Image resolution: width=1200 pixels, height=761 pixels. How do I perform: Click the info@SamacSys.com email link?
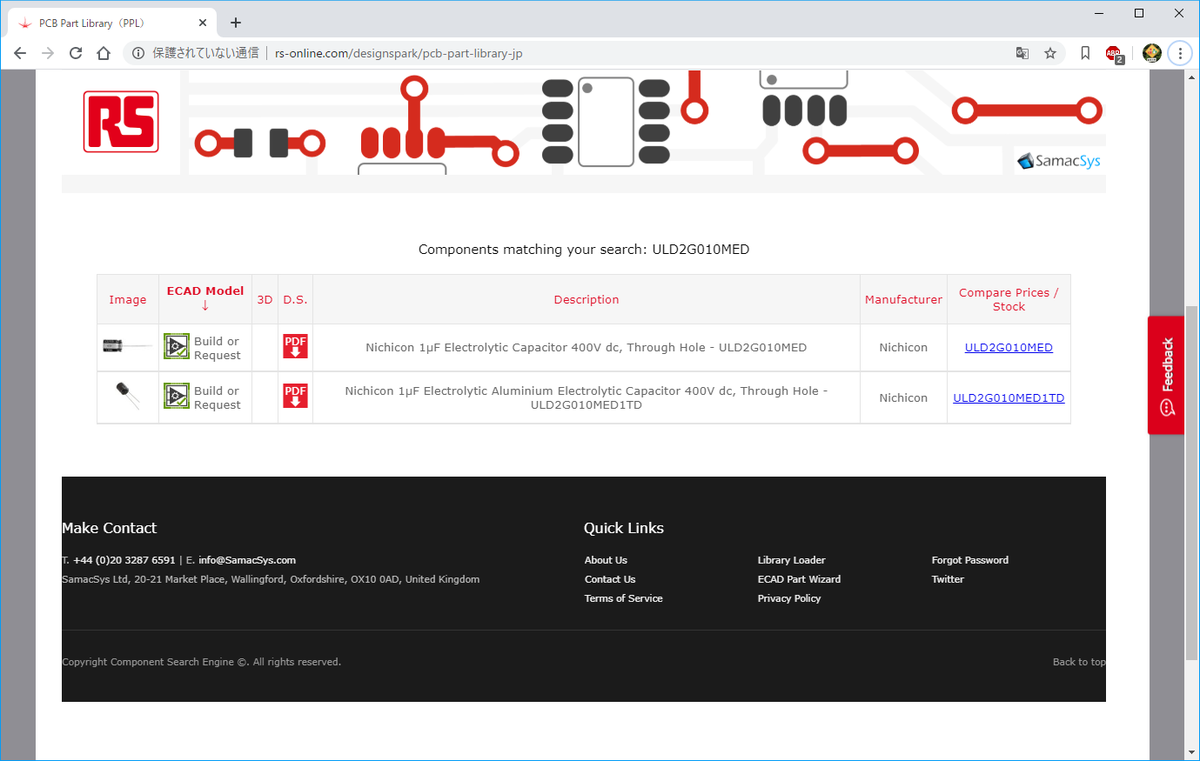point(247,560)
